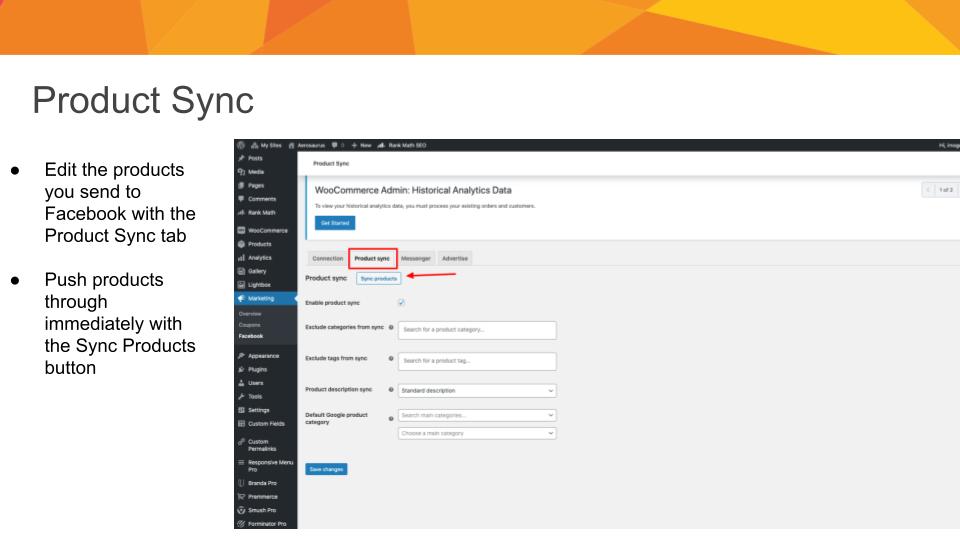Screen dimensions: 960x540
Task: Show help for Default Google product category
Action: pos(391,419)
